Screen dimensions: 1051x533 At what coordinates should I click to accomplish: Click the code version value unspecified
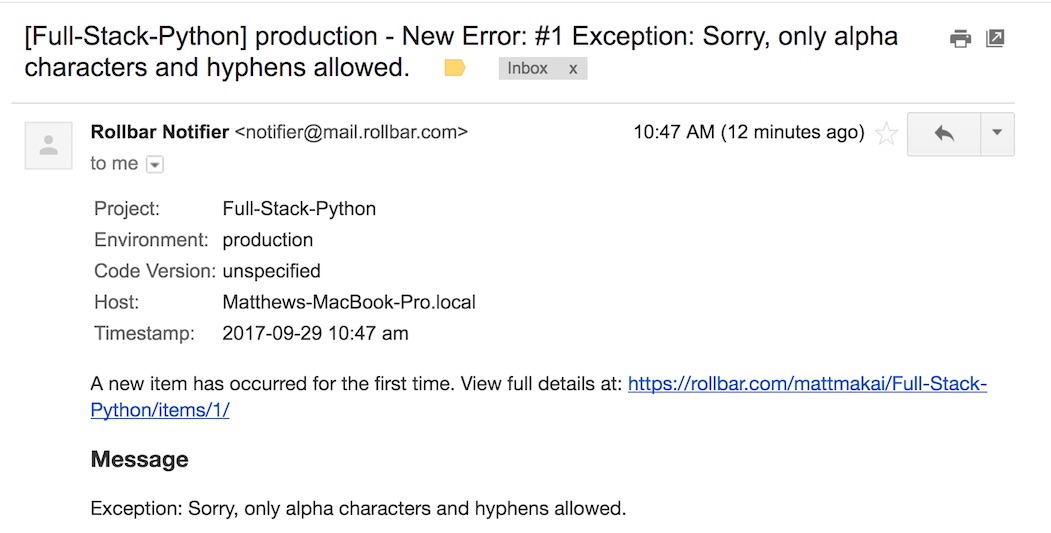pyautogui.click(x=271, y=271)
